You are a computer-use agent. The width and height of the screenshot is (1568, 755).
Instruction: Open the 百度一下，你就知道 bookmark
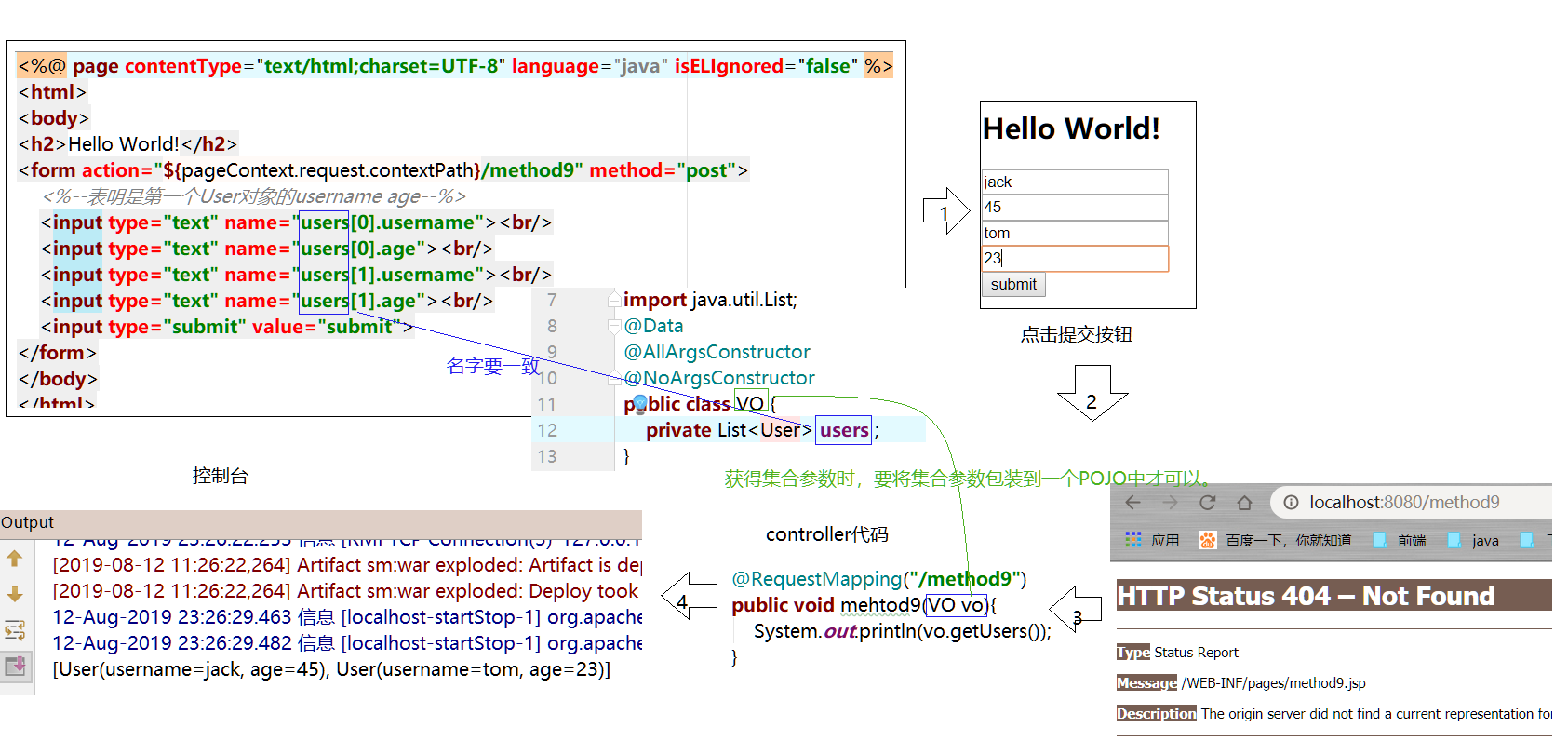pos(1288,541)
